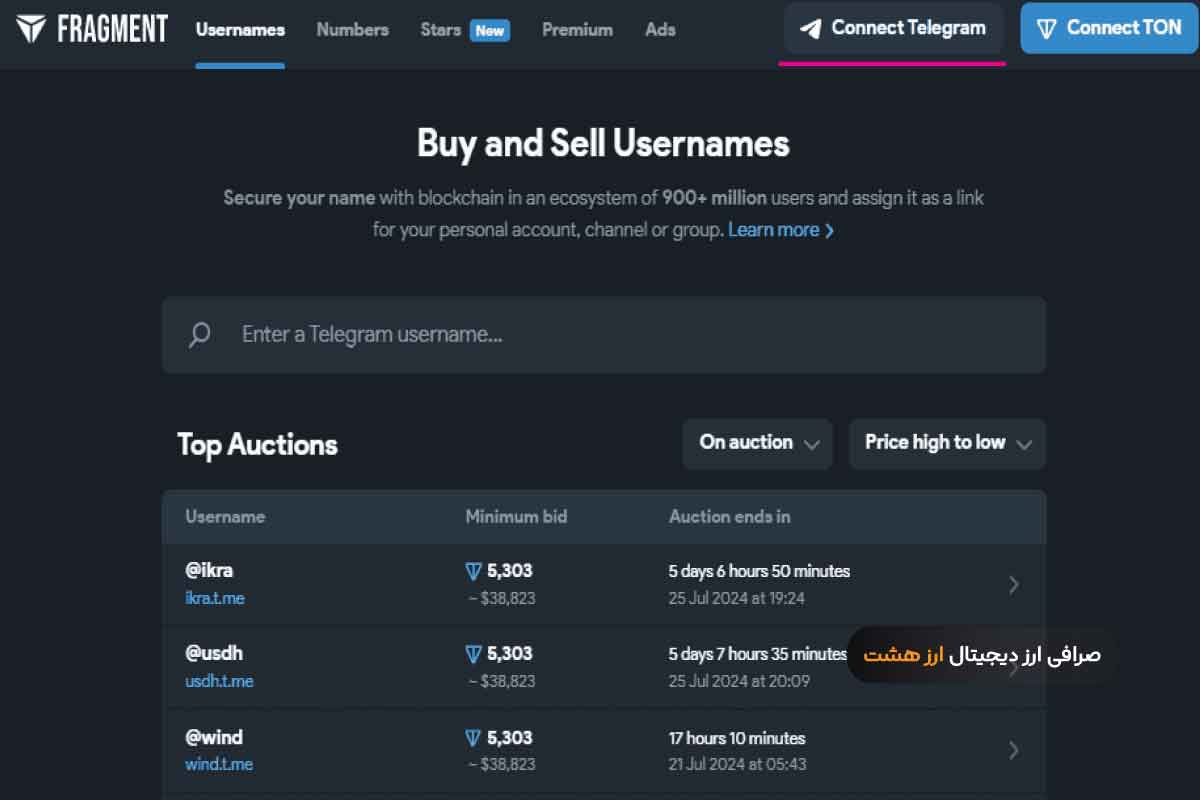
Task: Click the New badge on Stars
Action: point(490,31)
